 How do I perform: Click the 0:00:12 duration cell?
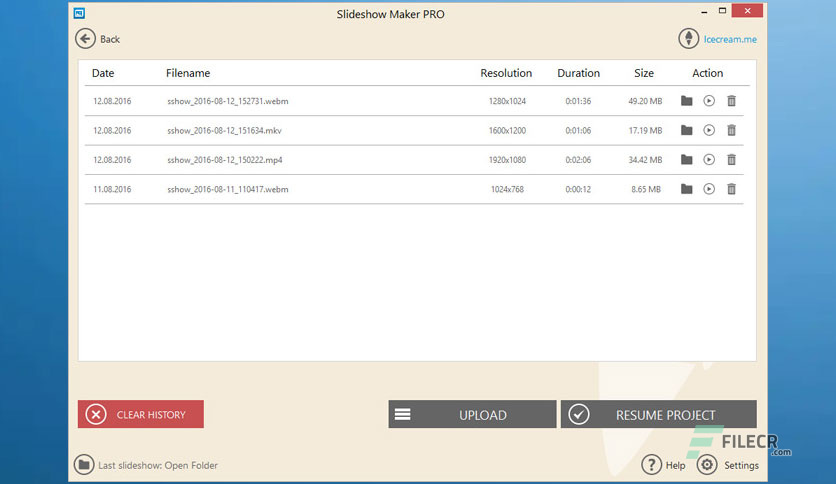(x=578, y=189)
